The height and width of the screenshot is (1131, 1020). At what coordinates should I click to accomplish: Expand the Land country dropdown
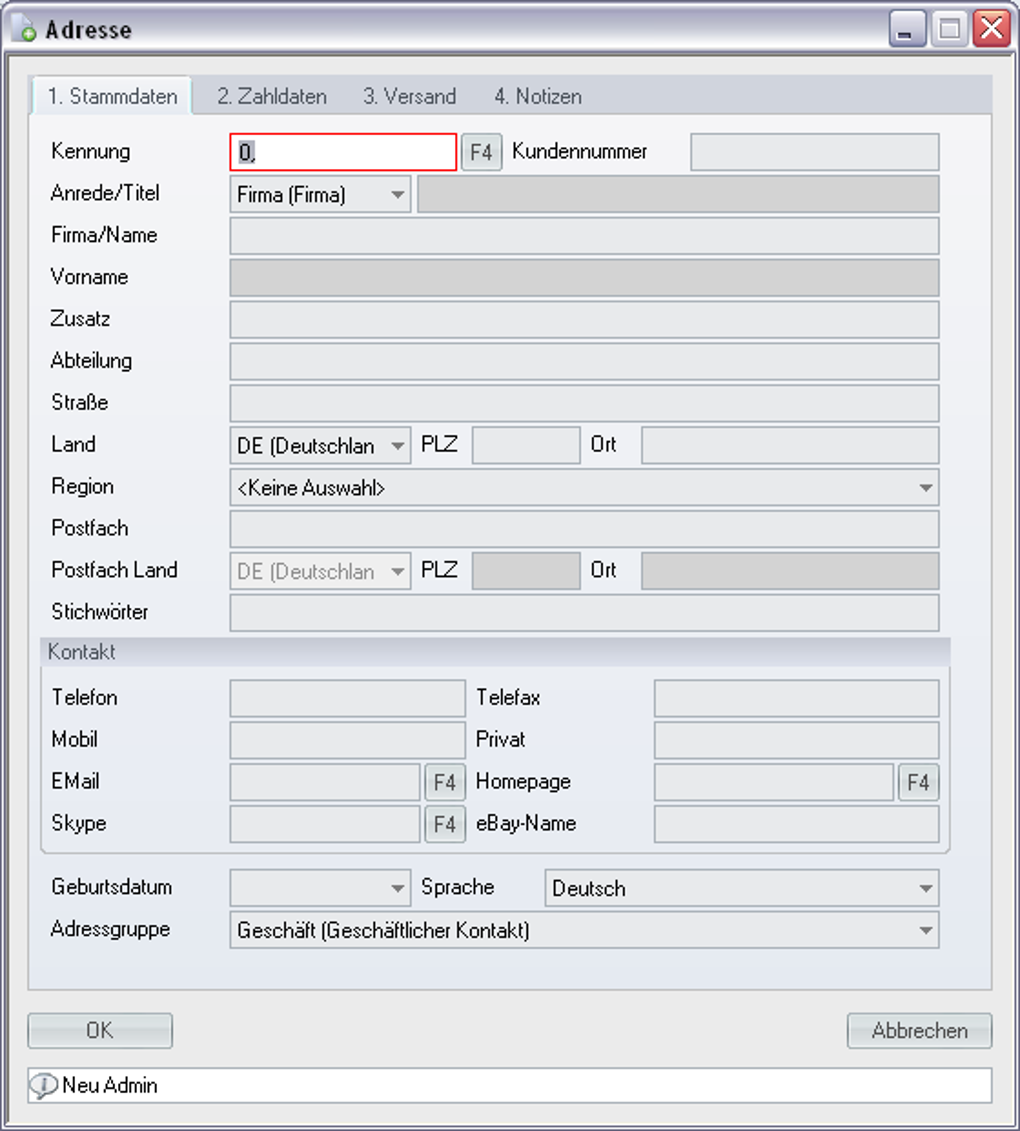[x=398, y=446]
